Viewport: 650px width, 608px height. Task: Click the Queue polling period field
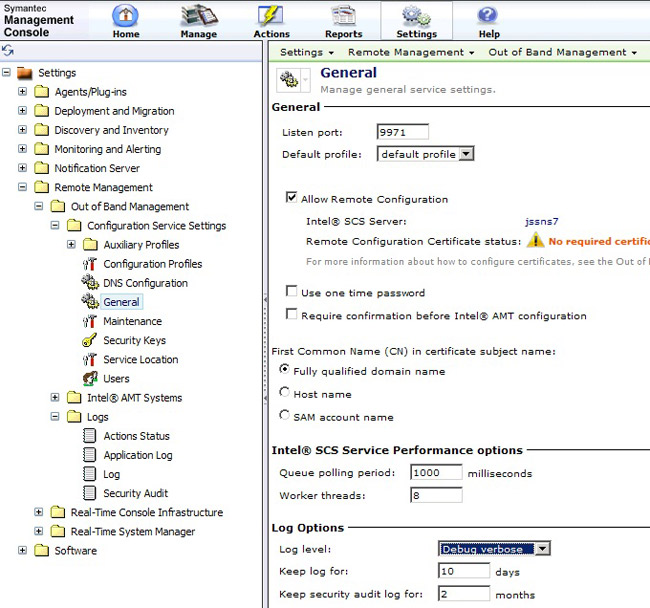pos(436,472)
